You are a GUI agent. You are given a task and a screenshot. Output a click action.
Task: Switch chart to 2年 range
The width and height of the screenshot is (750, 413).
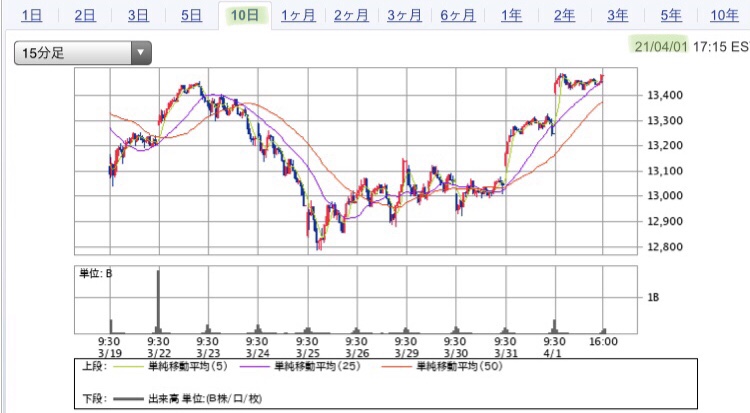[564, 15]
